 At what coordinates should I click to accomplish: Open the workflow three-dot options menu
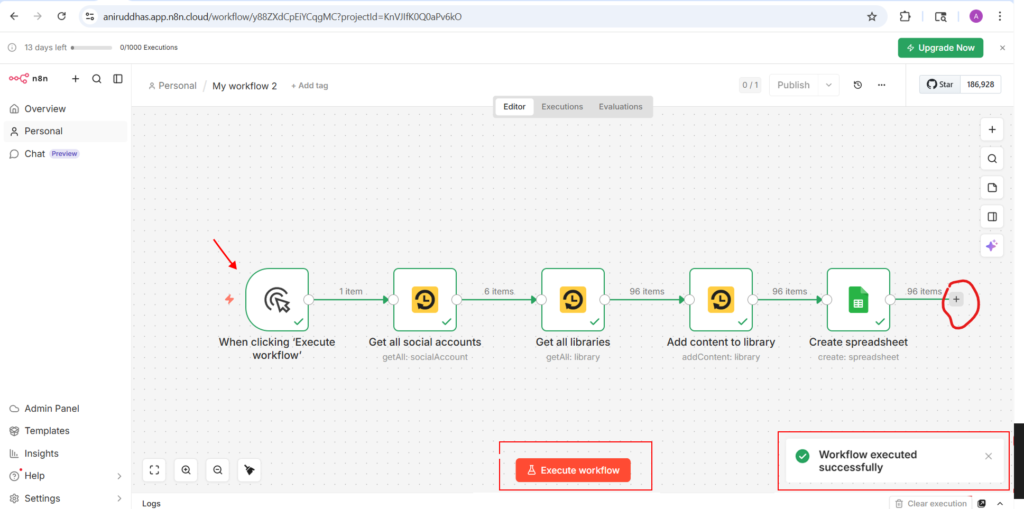(x=882, y=85)
